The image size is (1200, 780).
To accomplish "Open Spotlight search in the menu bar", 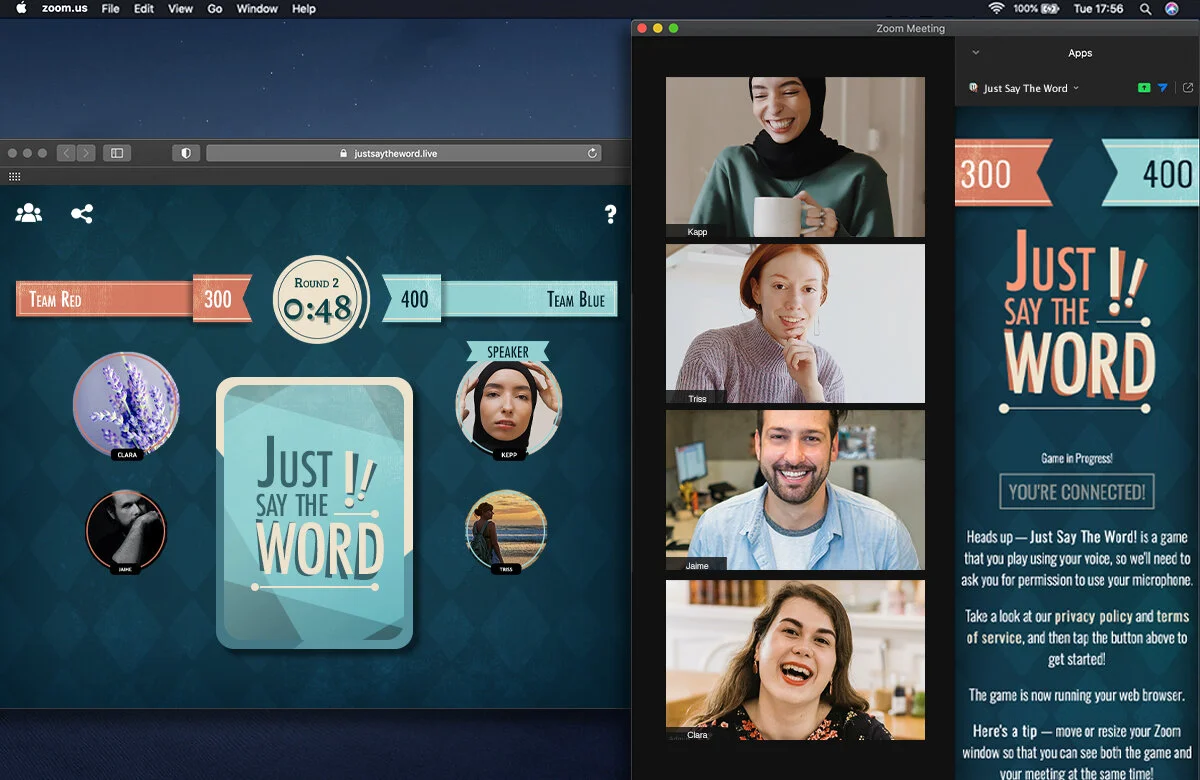I will tap(1145, 8).
